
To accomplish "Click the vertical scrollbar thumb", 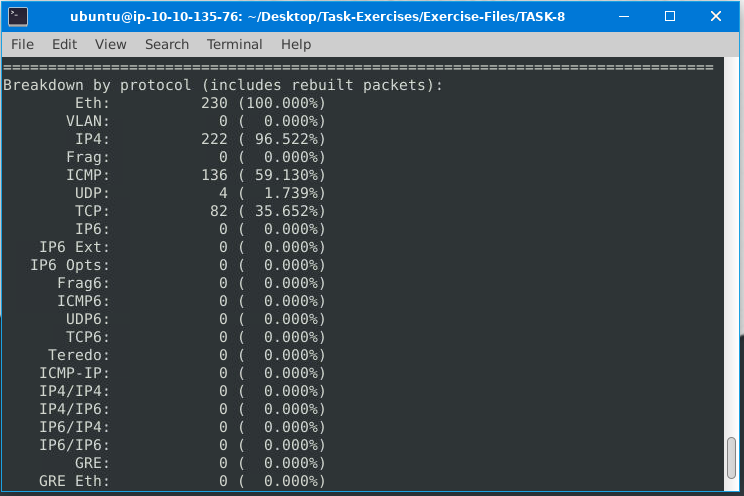I will tap(734, 459).
